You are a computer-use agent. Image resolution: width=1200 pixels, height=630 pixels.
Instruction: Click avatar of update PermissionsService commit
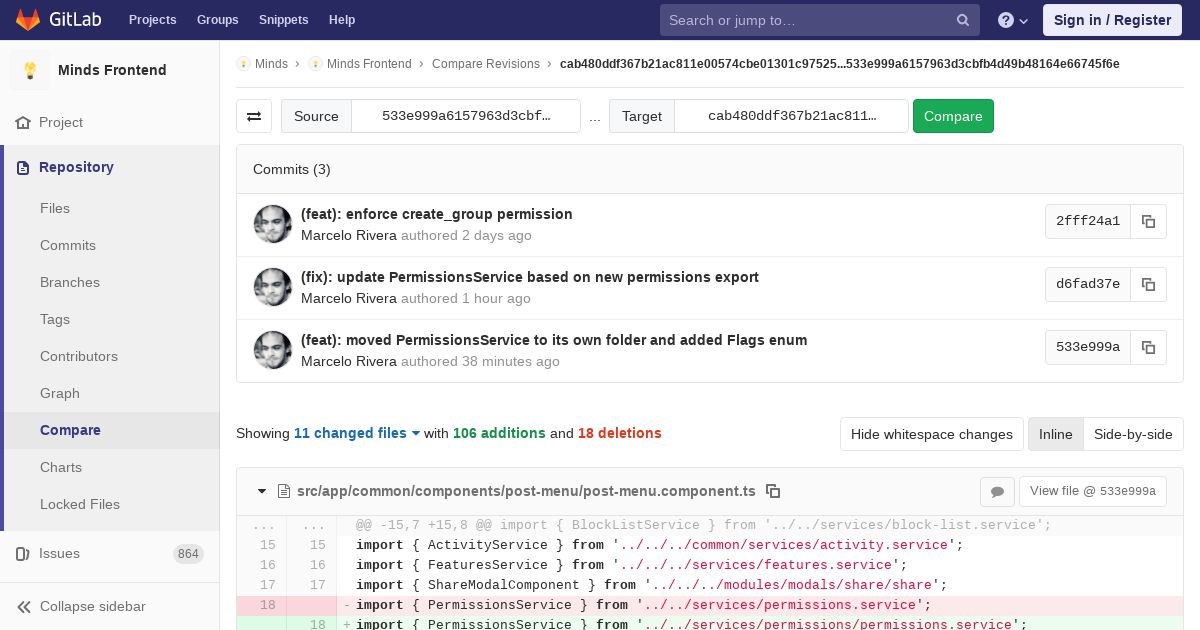(x=273, y=287)
